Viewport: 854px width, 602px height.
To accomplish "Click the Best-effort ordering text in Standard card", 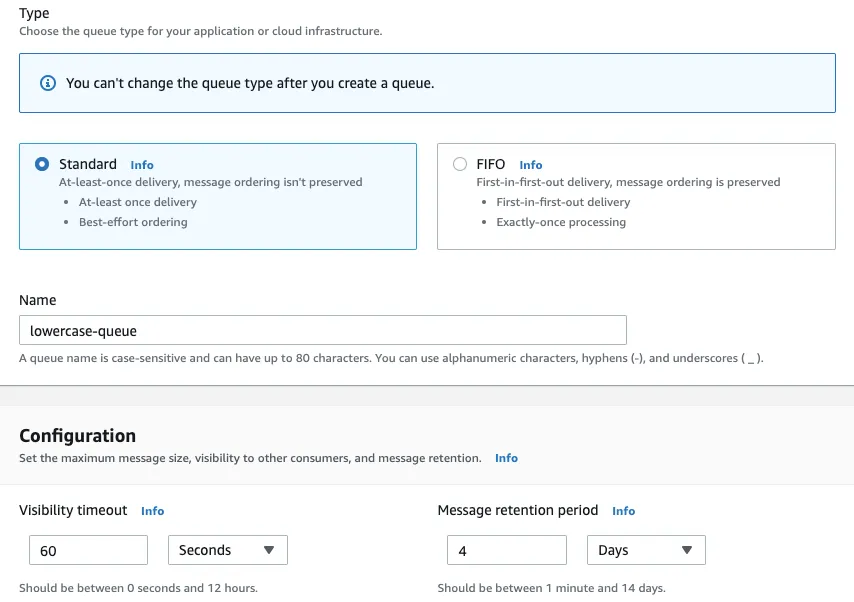I will click(x=133, y=222).
